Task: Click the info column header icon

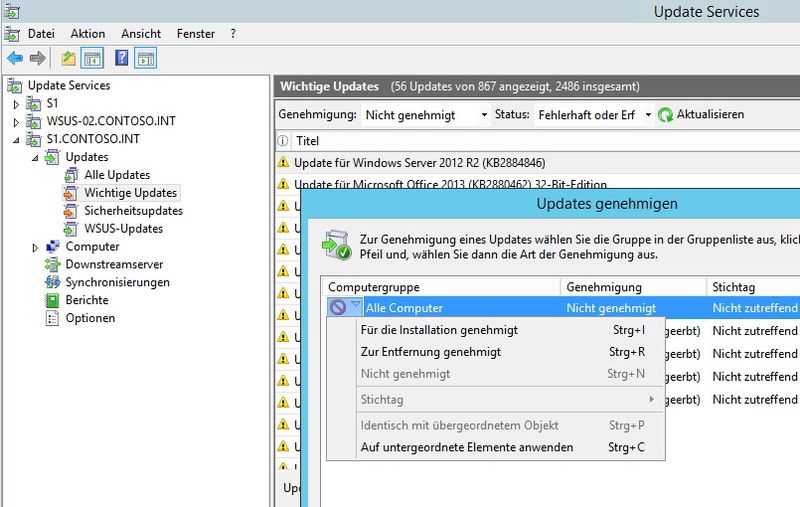Action: [282, 141]
